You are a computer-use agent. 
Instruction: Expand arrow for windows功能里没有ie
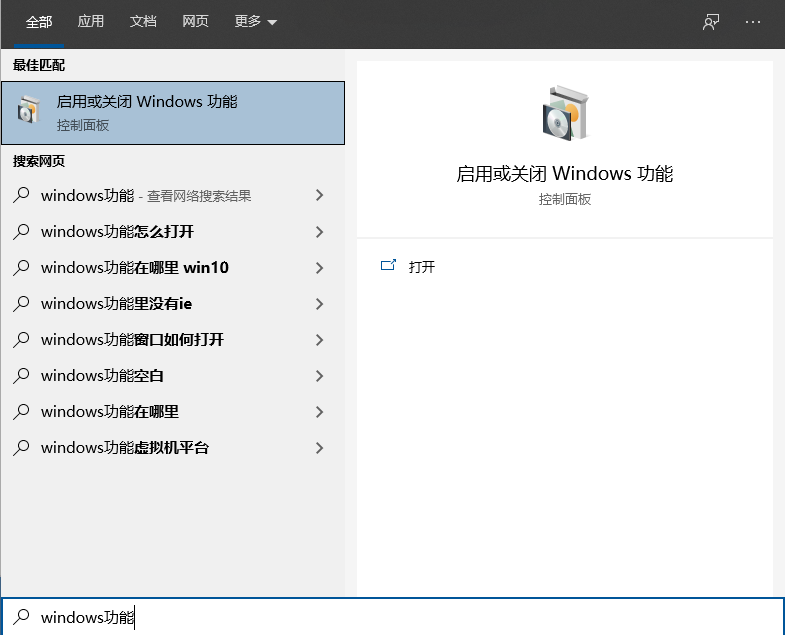[319, 304]
